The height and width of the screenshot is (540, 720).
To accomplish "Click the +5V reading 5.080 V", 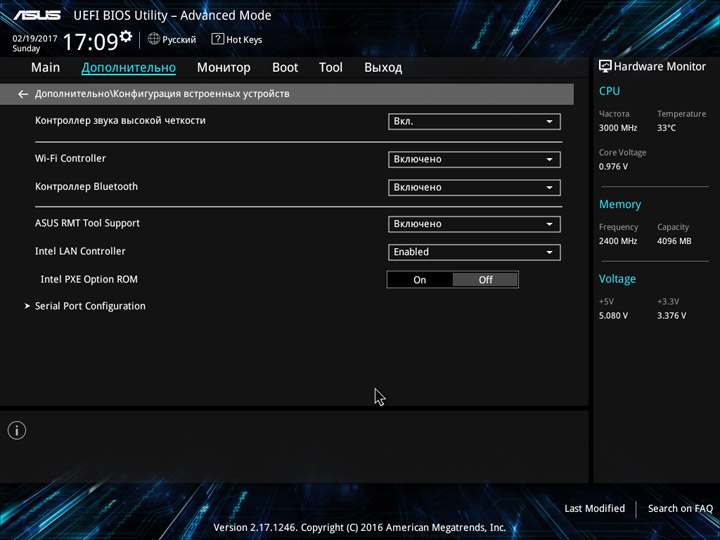I will [x=613, y=316].
